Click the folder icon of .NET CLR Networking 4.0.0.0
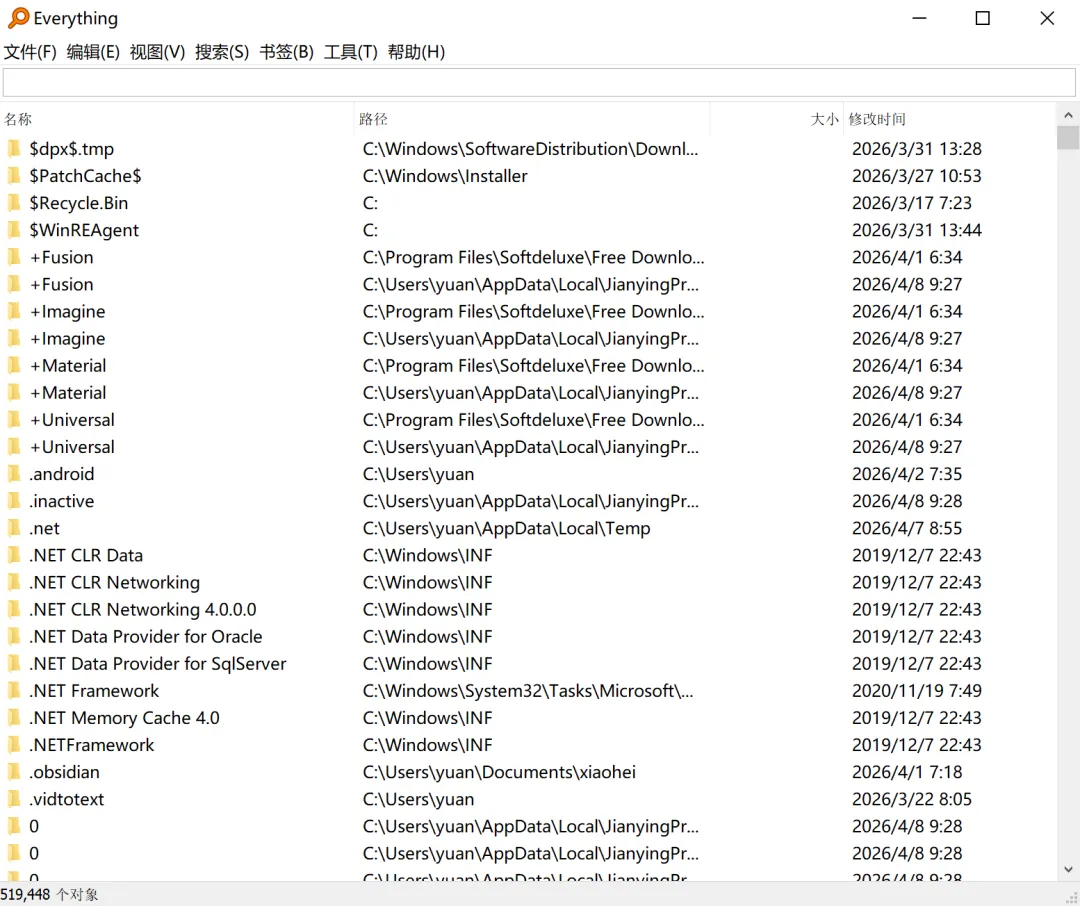Image resolution: width=1080 pixels, height=906 pixels. click(14, 610)
